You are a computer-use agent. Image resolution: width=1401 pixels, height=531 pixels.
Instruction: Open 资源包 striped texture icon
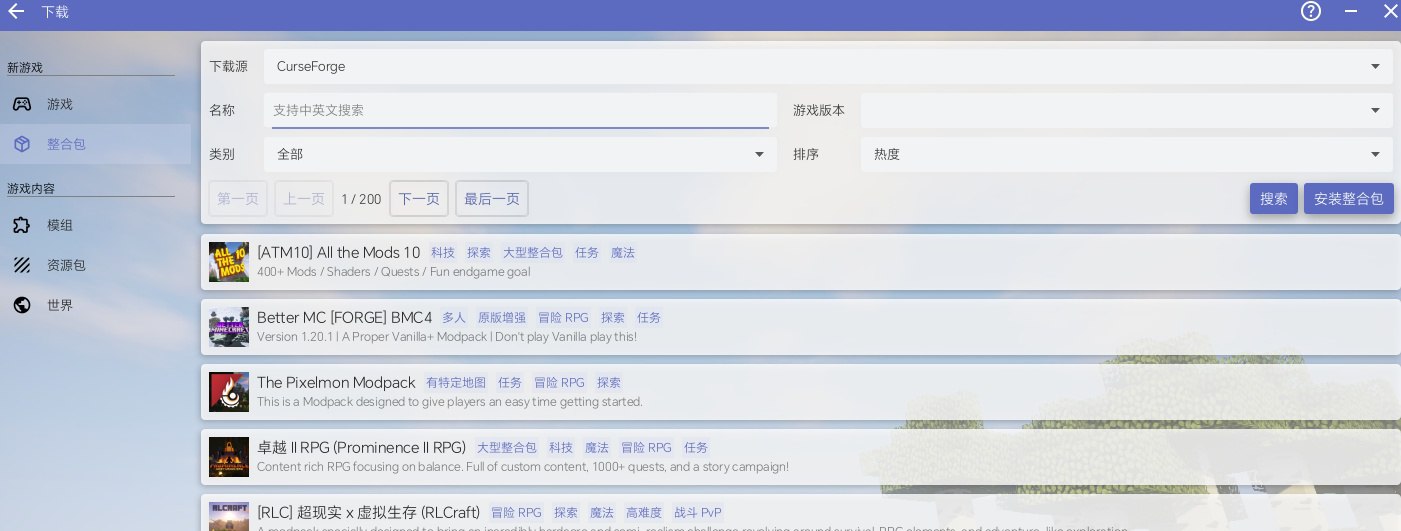21,265
